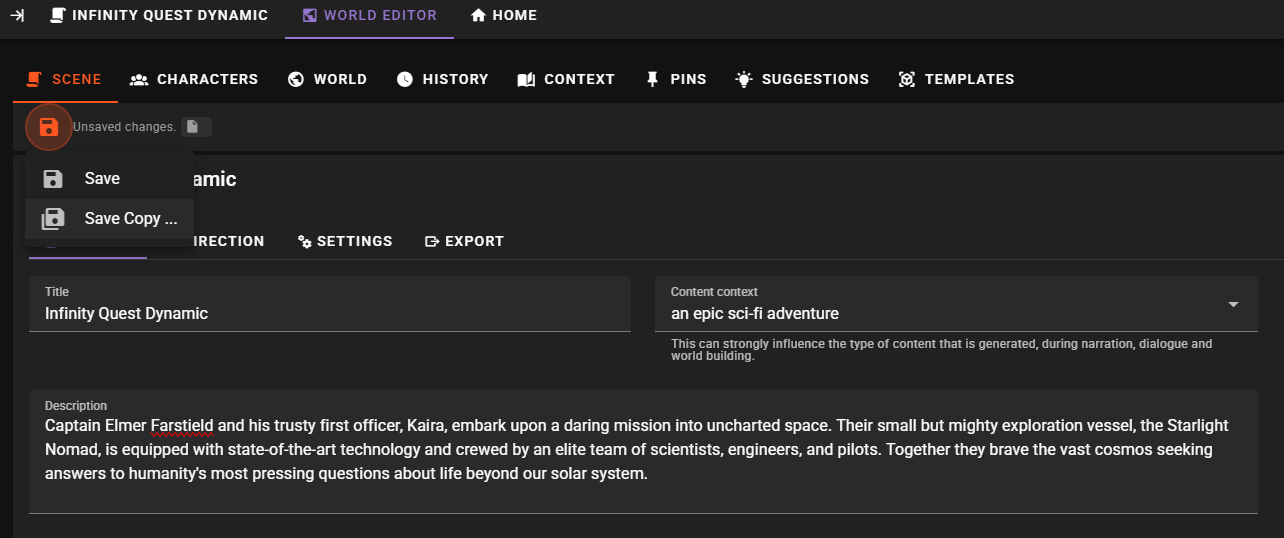This screenshot has width=1284, height=538.
Task: Open the Characters tab
Action: (194, 79)
